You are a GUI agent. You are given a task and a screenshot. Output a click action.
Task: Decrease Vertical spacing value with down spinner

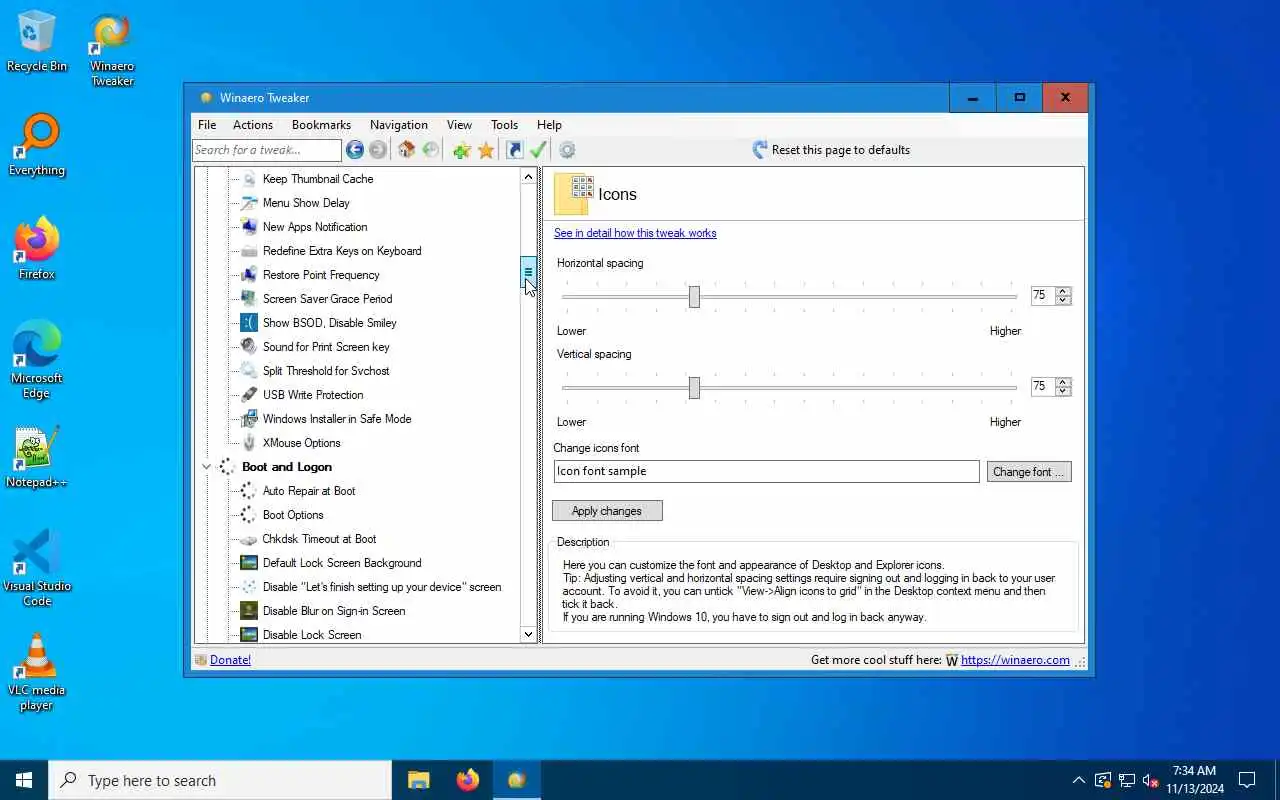coord(1063,392)
